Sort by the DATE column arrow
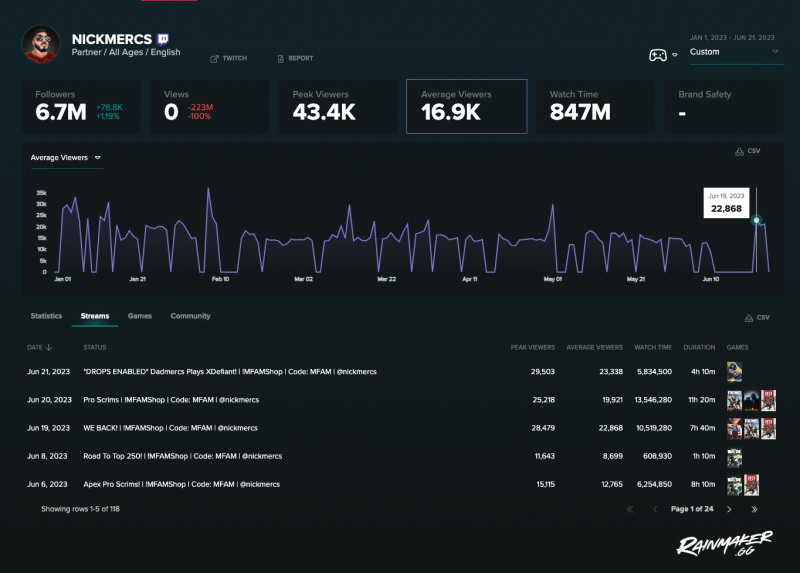This screenshot has width=800, height=573. point(49,347)
